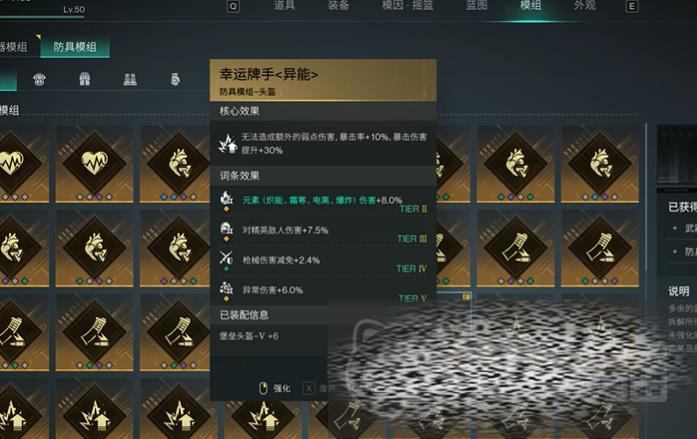This screenshot has height=439, width=697.
Task: Go to the 外观 tab
Action: pos(585,5)
